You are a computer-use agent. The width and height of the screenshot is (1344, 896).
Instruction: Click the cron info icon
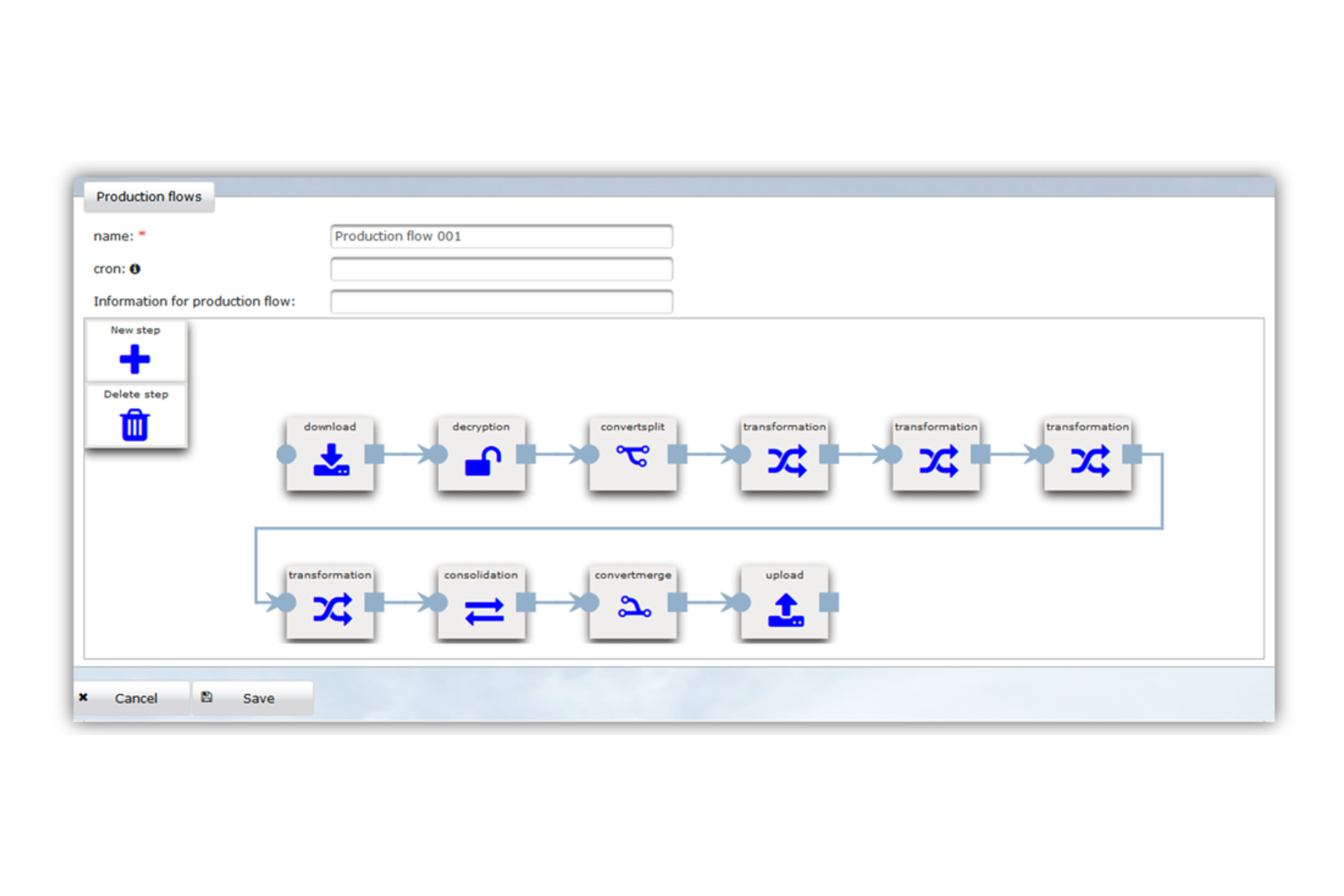point(135,269)
